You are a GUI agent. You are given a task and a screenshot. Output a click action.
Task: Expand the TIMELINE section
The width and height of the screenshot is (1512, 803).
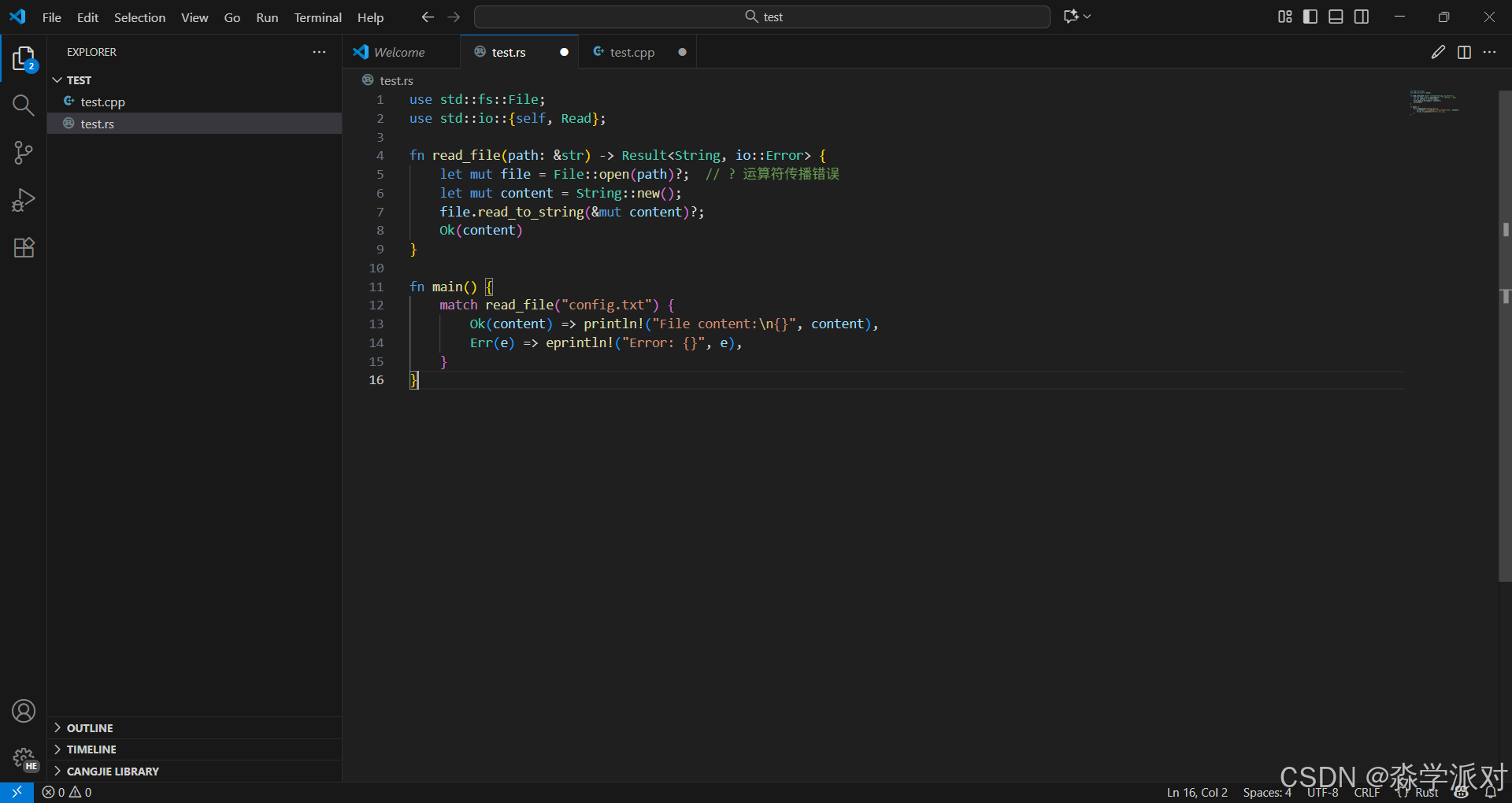click(x=195, y=749)
